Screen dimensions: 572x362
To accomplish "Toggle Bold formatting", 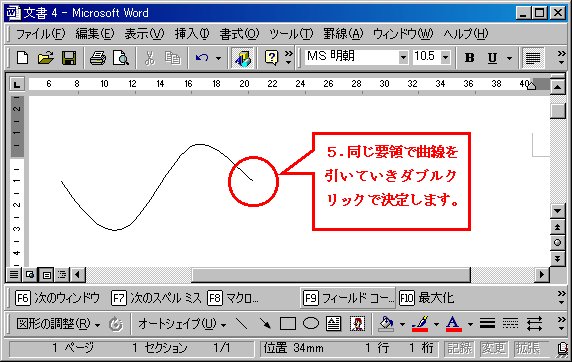I will tap(469, 58).
